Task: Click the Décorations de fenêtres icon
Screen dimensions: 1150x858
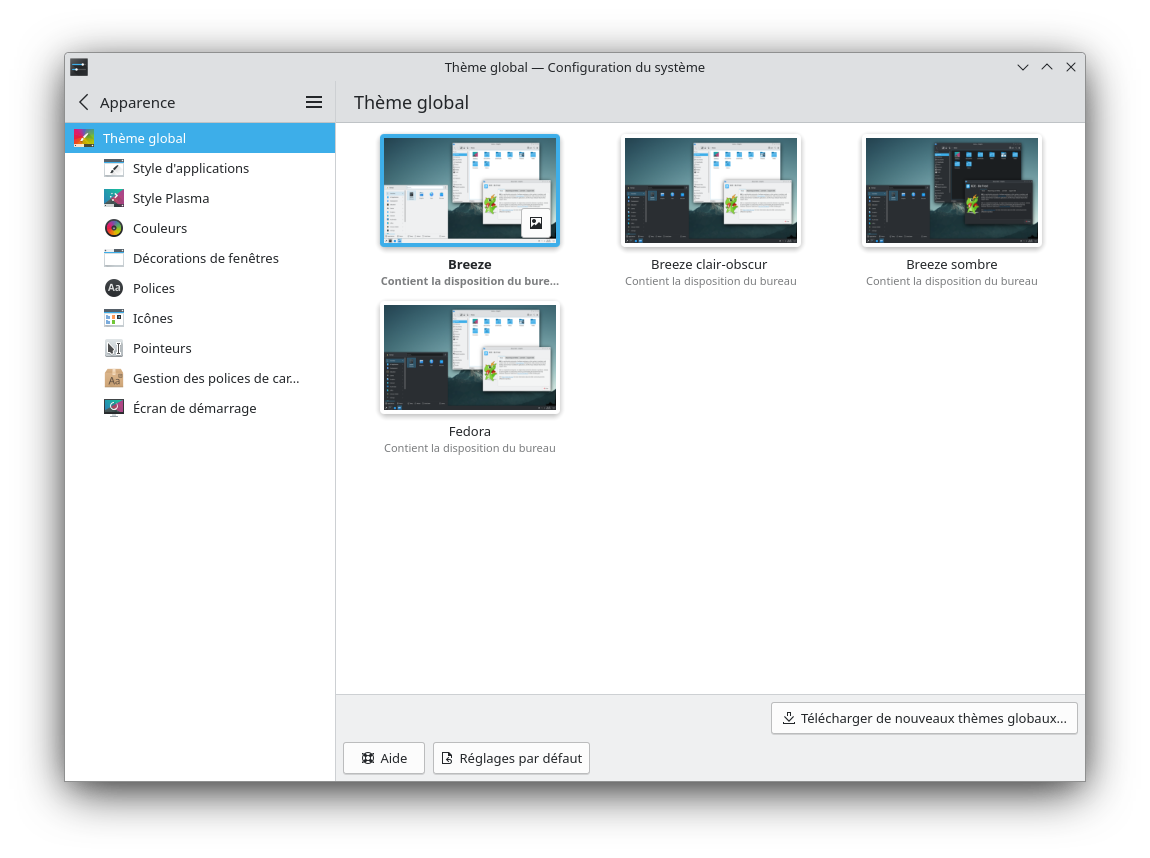Action: [114, 258]
